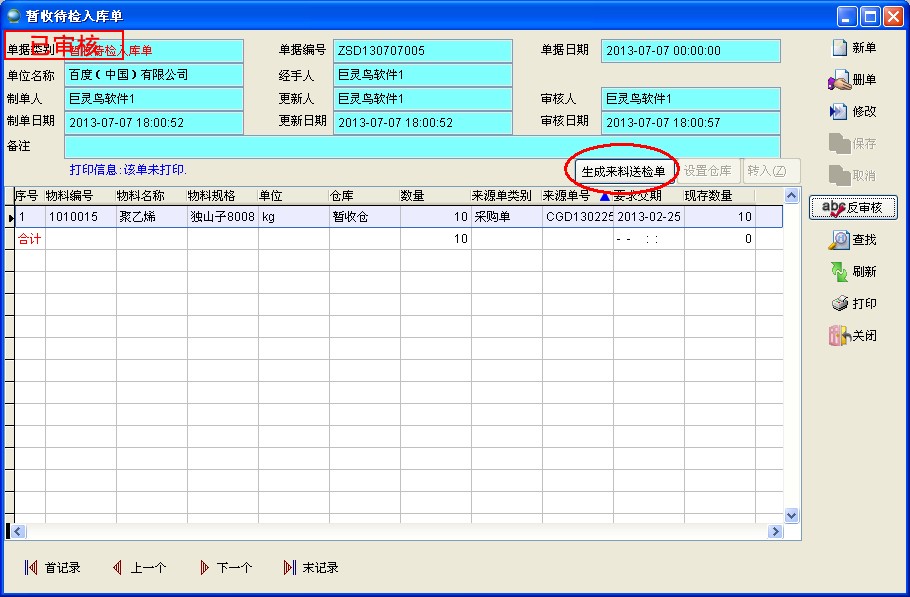Click the 修改 (Modify) icon button
Screen dimensions: 910x597
853,112
